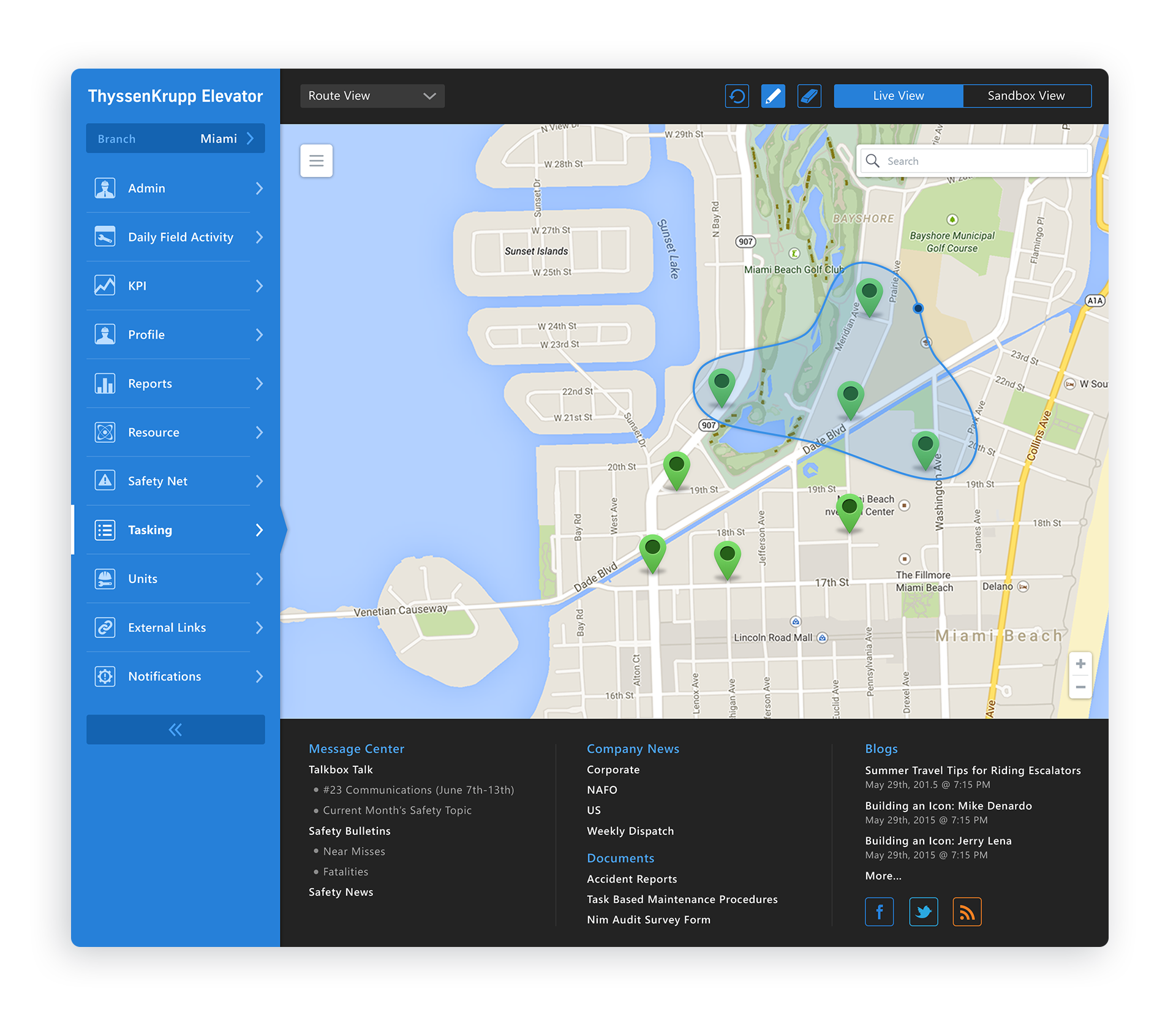This screenshot has width=1176, height=1018.
Task: Open the Corporate company news link
Action: (613, 770)
